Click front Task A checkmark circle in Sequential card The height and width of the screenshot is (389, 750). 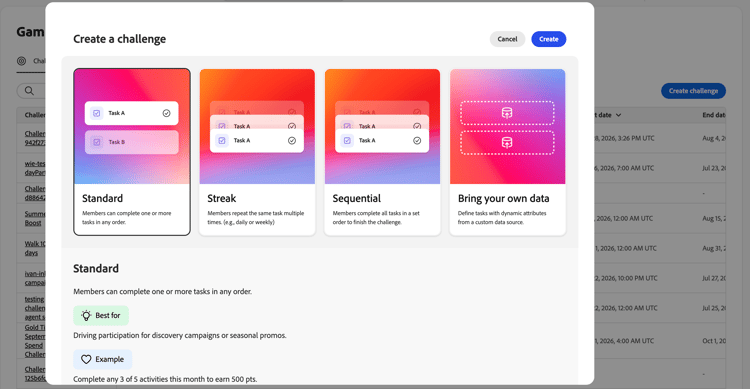417,141
